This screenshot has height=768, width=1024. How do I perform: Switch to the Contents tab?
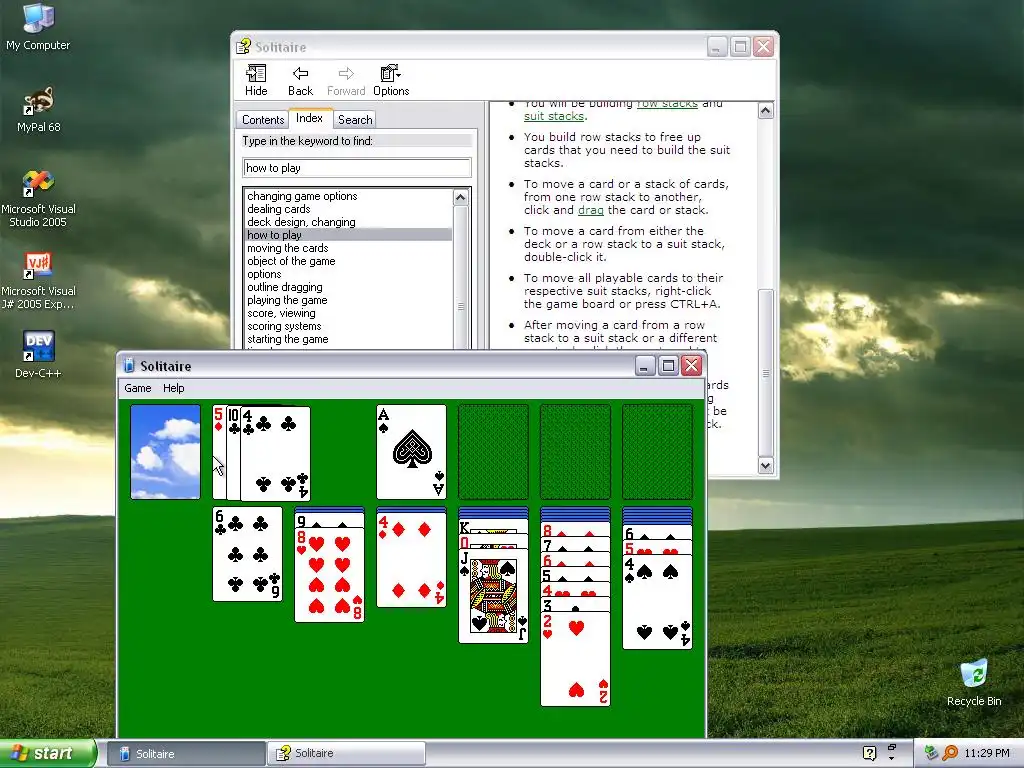[263, 120]
